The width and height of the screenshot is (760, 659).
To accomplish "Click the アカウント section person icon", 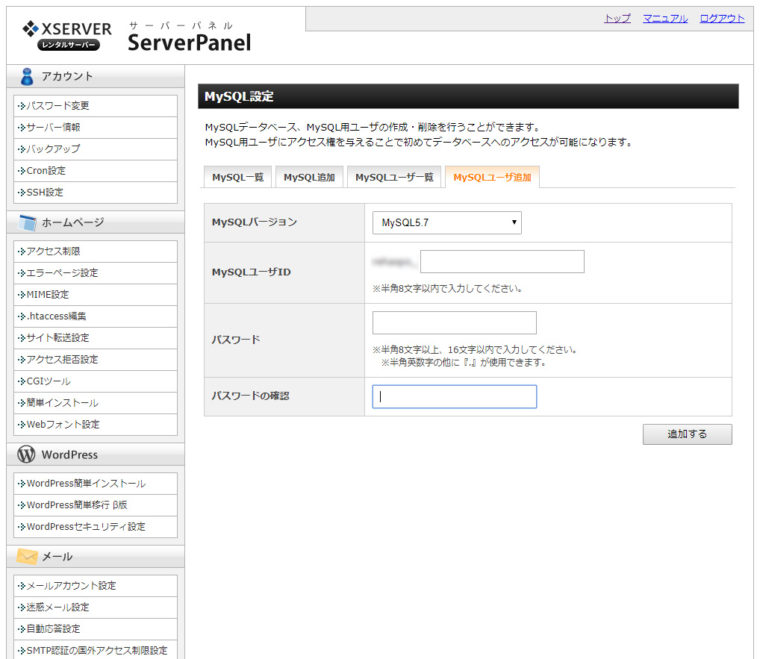I will click(x=27, y=77).
